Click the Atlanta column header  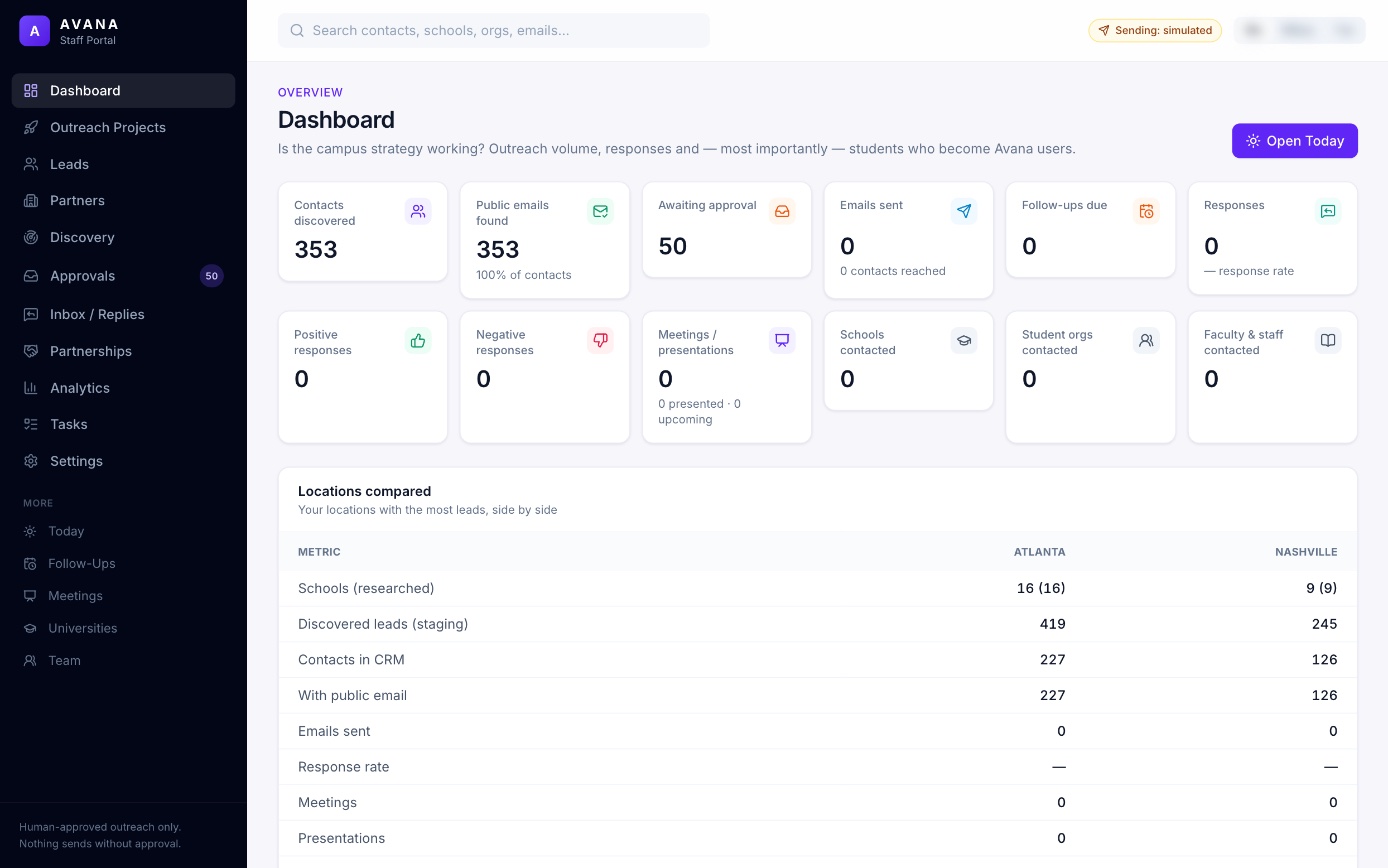(1040, 552)
